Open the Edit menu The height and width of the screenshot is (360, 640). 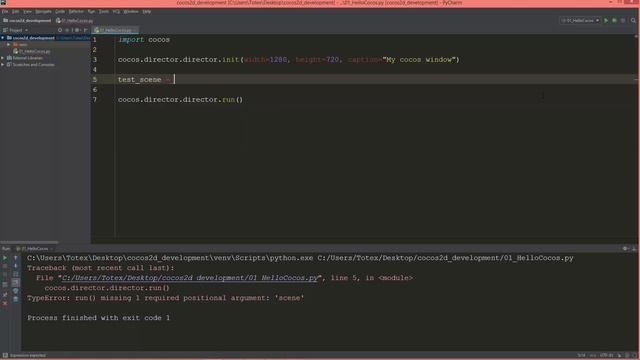pyautogui.click(x=16, y=11)
